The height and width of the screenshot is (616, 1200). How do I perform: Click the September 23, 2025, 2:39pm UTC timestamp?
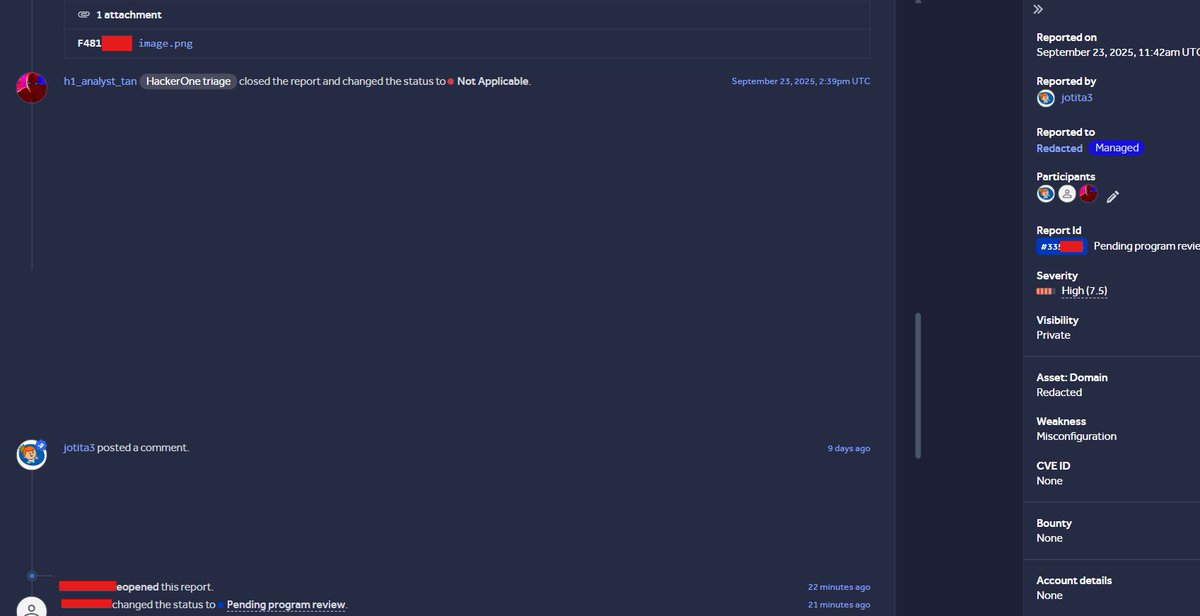pos(801,81)
